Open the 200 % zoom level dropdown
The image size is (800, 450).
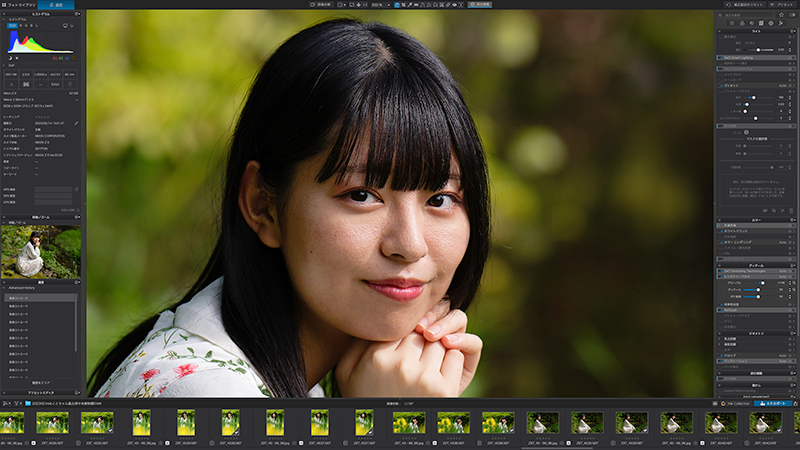pos(381,5)
